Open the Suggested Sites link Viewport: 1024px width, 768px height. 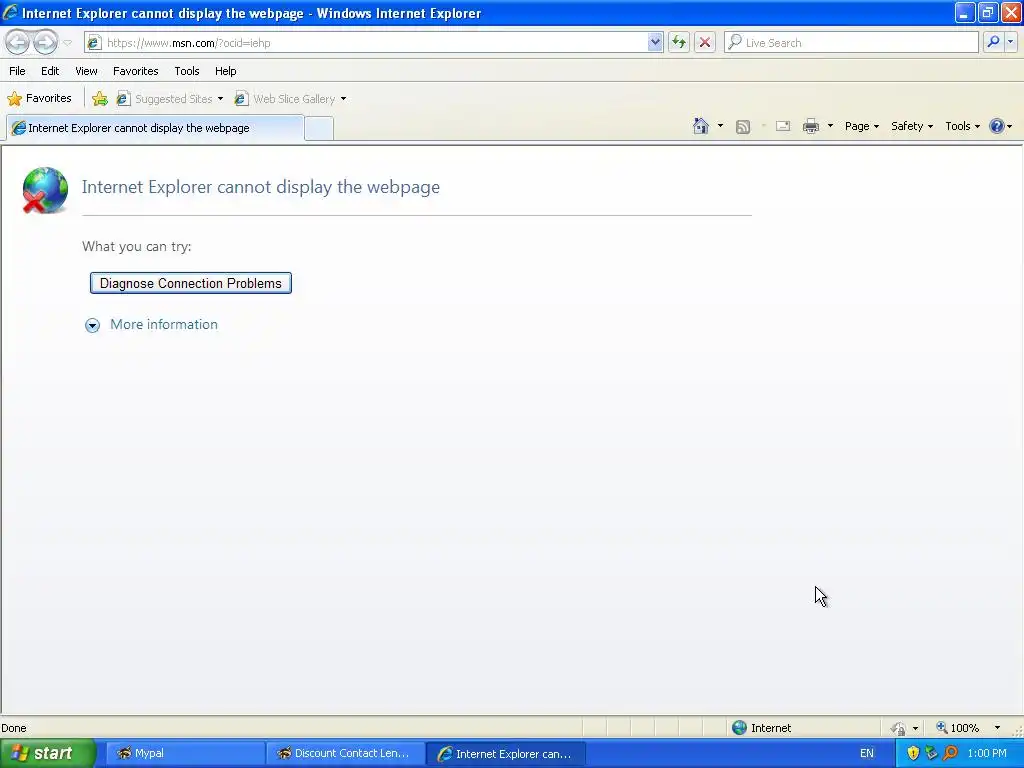166,99
